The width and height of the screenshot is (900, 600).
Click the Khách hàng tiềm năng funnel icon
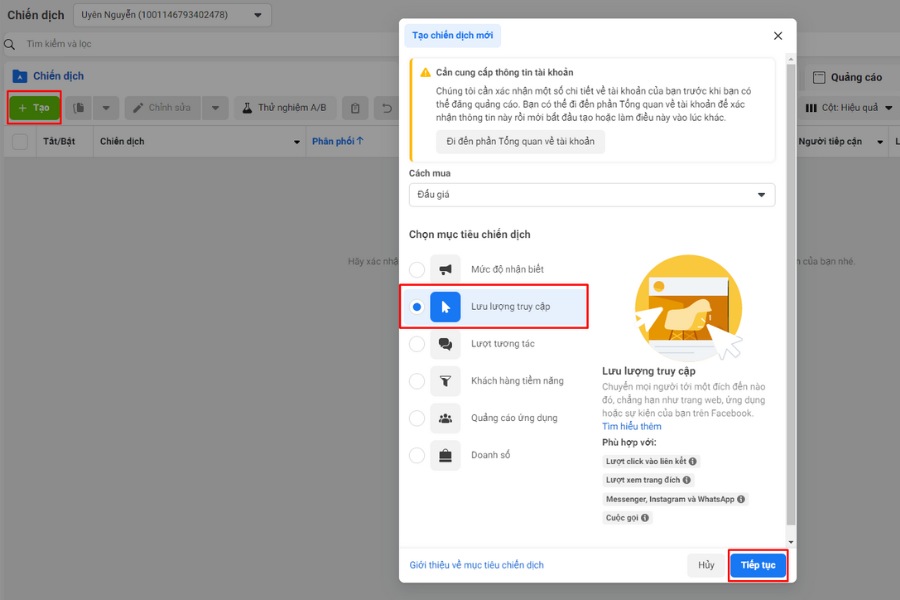click(445, 381)
